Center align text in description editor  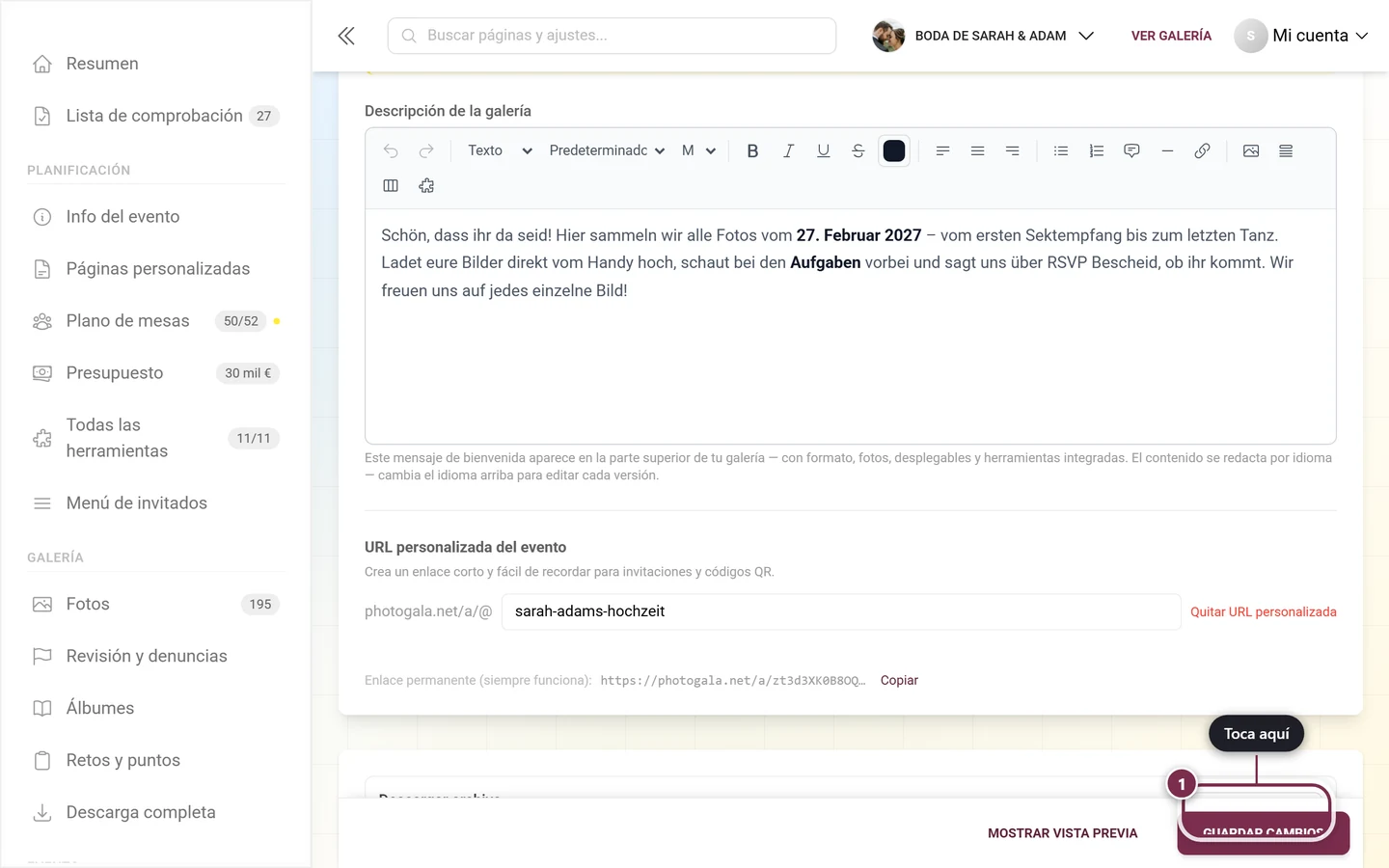click(x=977, y=150)
